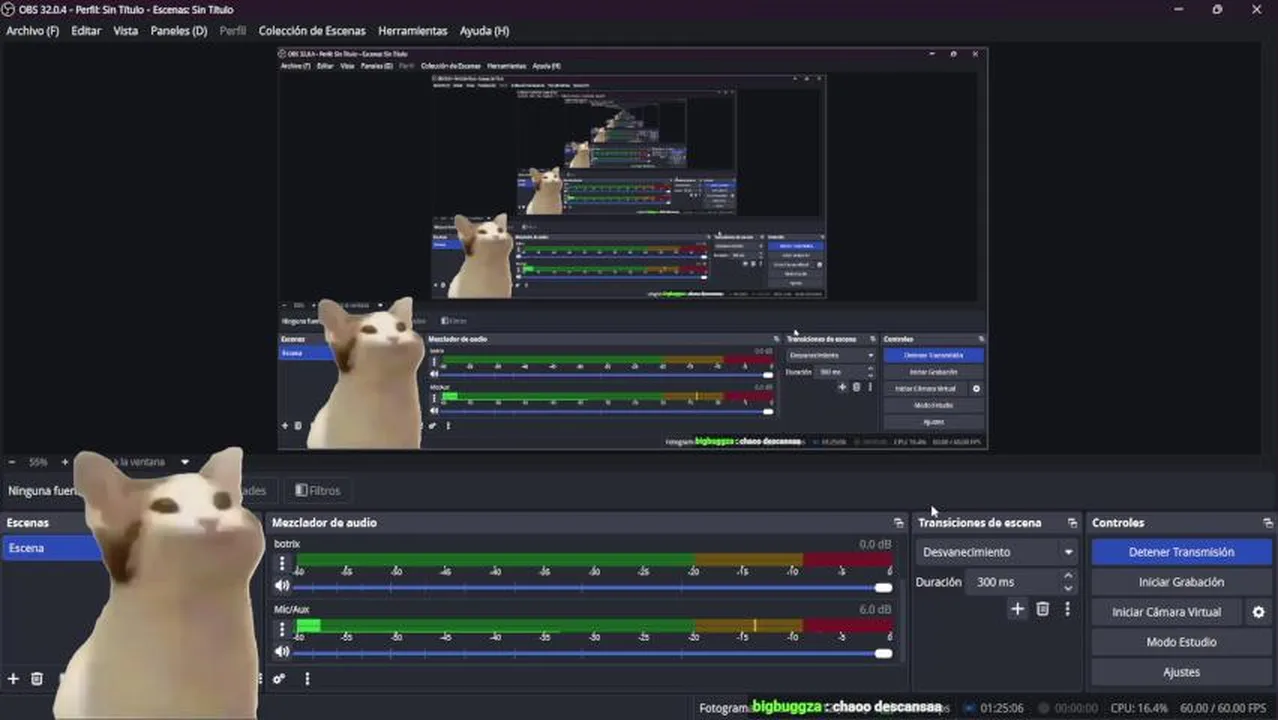Screen dimensions: 1278x720
Task: Adjust the Mic/Aux volume slider
Action: 592,653
